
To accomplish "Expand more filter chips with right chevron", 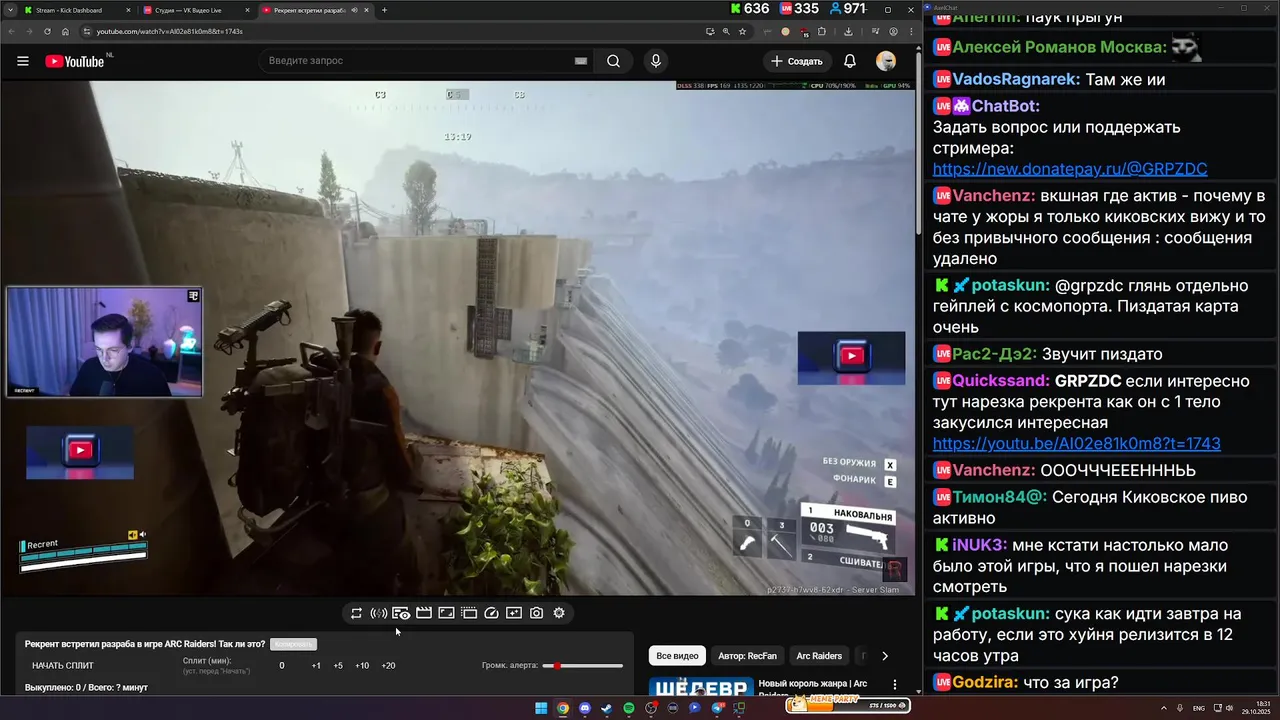I will (884, 656).
